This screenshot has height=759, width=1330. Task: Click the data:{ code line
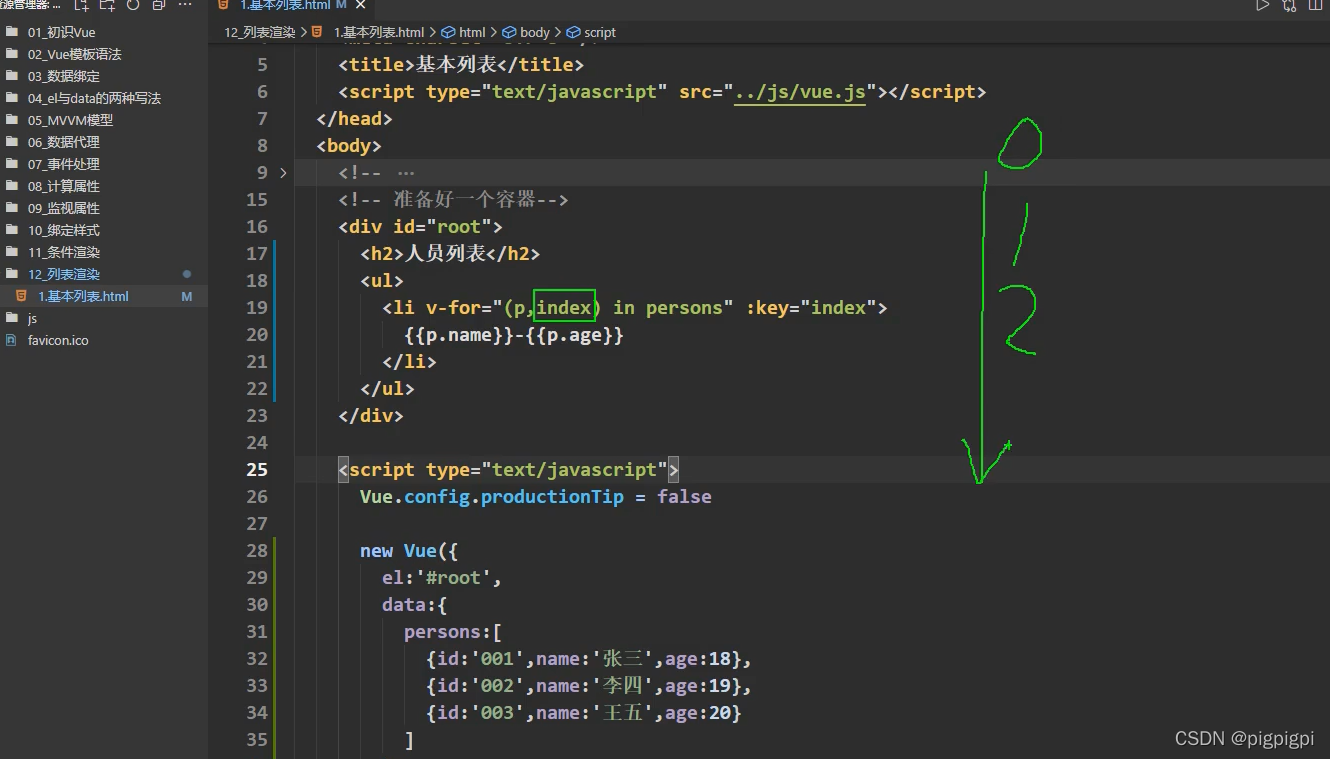tap(415, 605)
